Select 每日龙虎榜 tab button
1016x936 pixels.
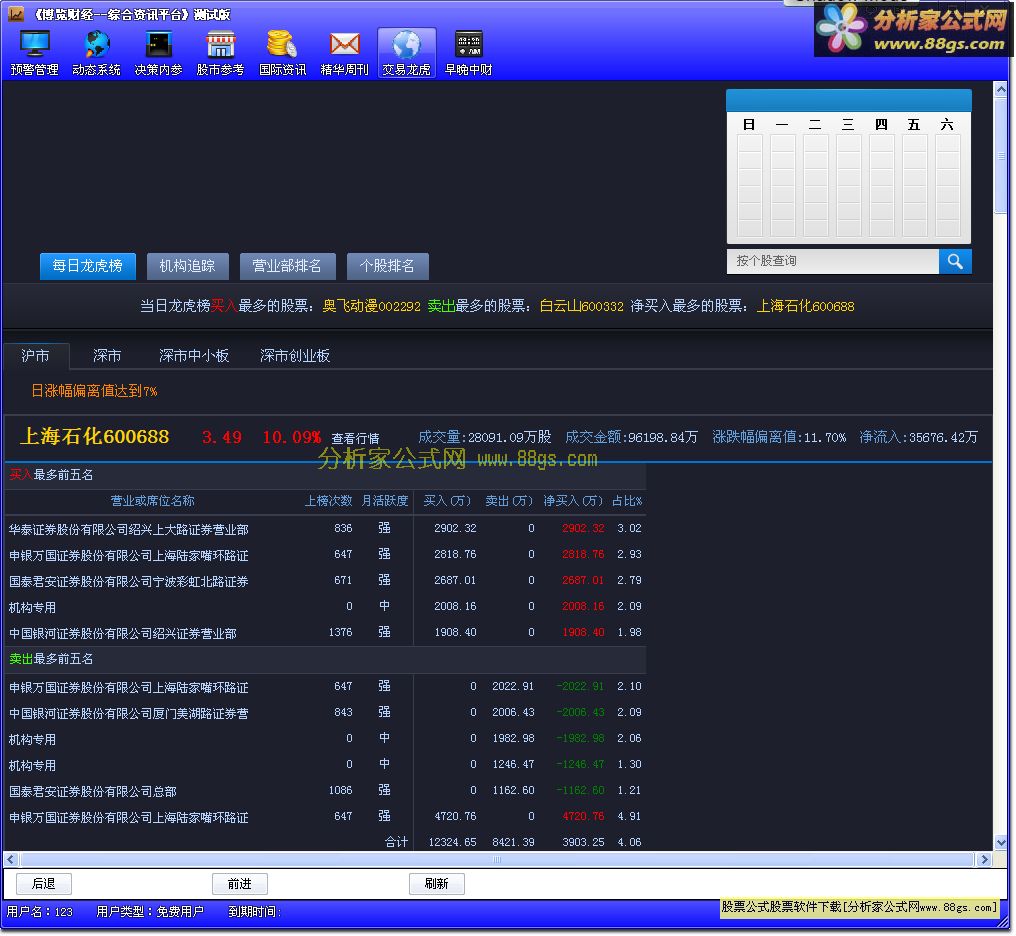87,266
